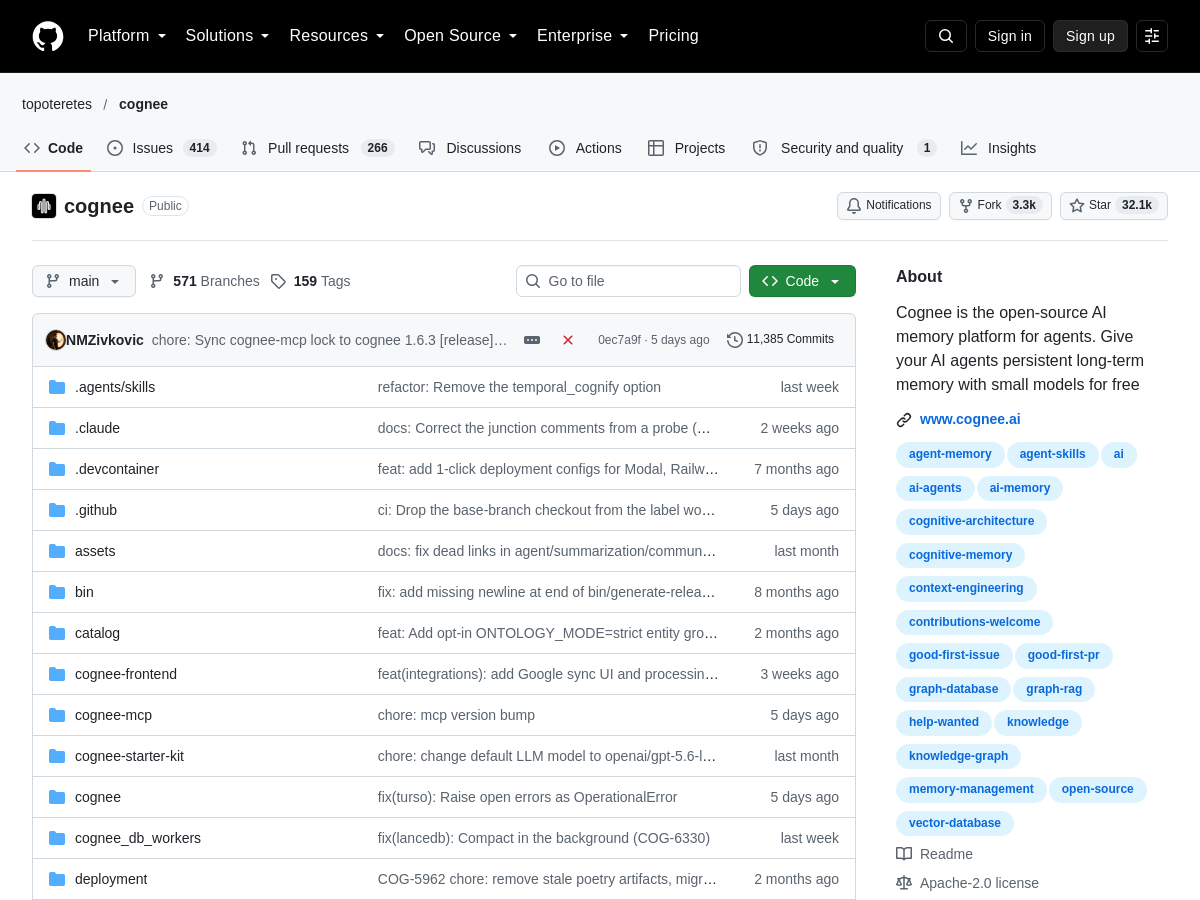Expand the commit message ellipsis
Screen dimensions: 1200x900
point(532,340)
